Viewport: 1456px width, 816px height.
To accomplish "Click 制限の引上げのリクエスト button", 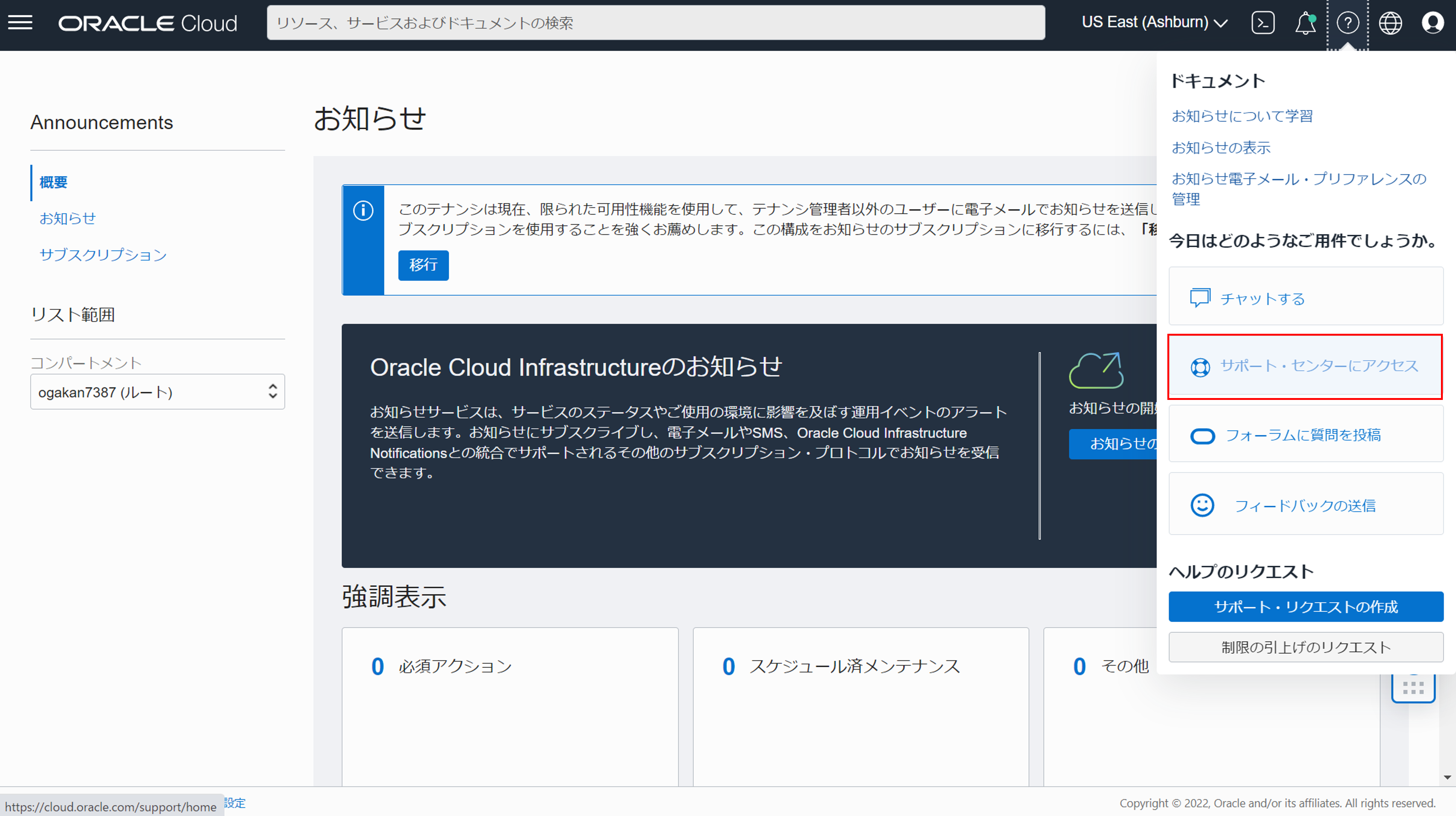I will pyautogui.click(x=1306, y=647).
